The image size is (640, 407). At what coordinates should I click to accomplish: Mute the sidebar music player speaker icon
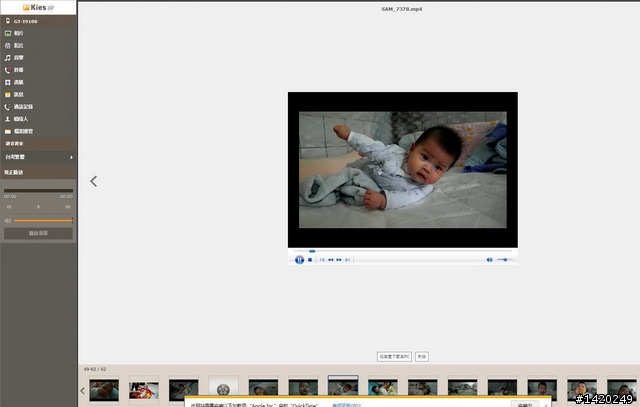(7, 220)
